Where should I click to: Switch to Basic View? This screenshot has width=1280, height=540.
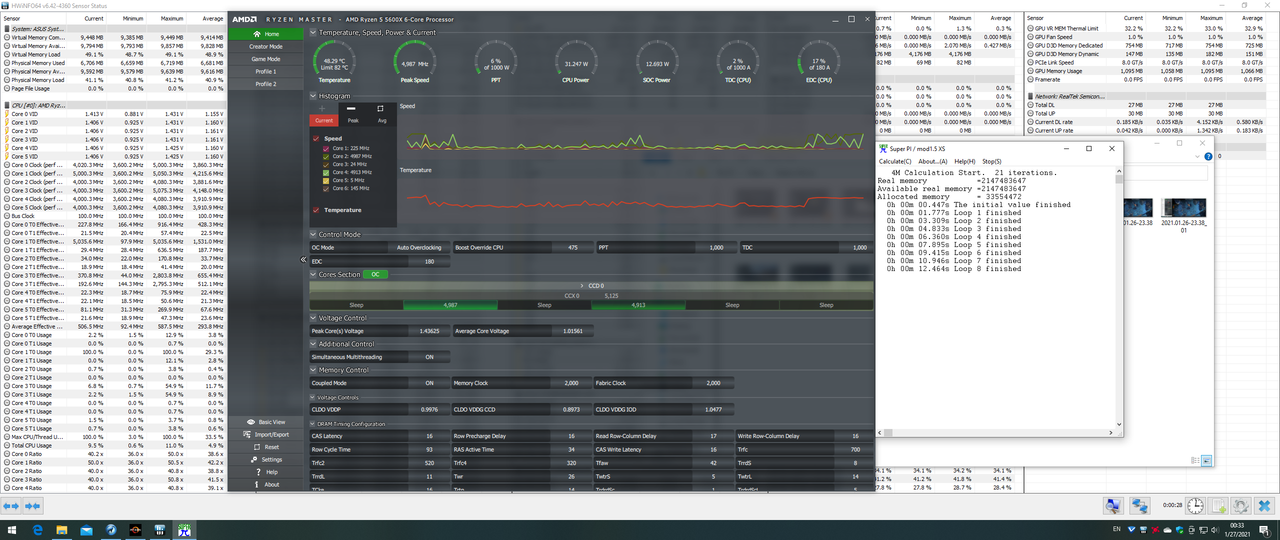(x=265, y=422)
